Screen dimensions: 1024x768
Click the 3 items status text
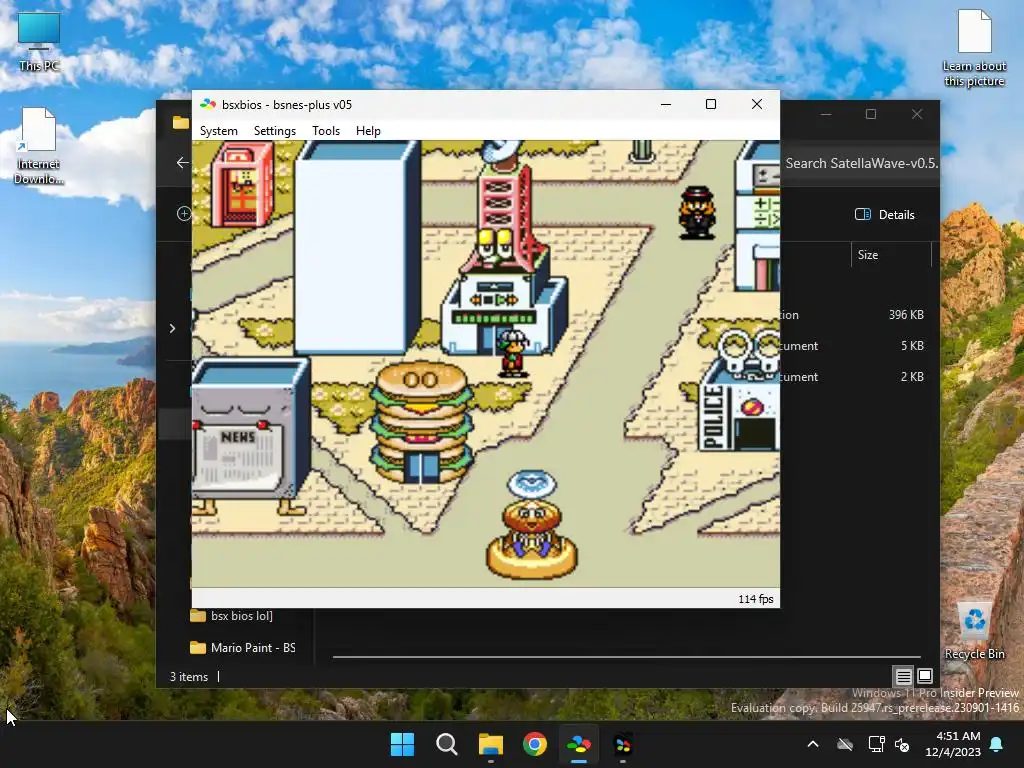(x=189, y=677)
